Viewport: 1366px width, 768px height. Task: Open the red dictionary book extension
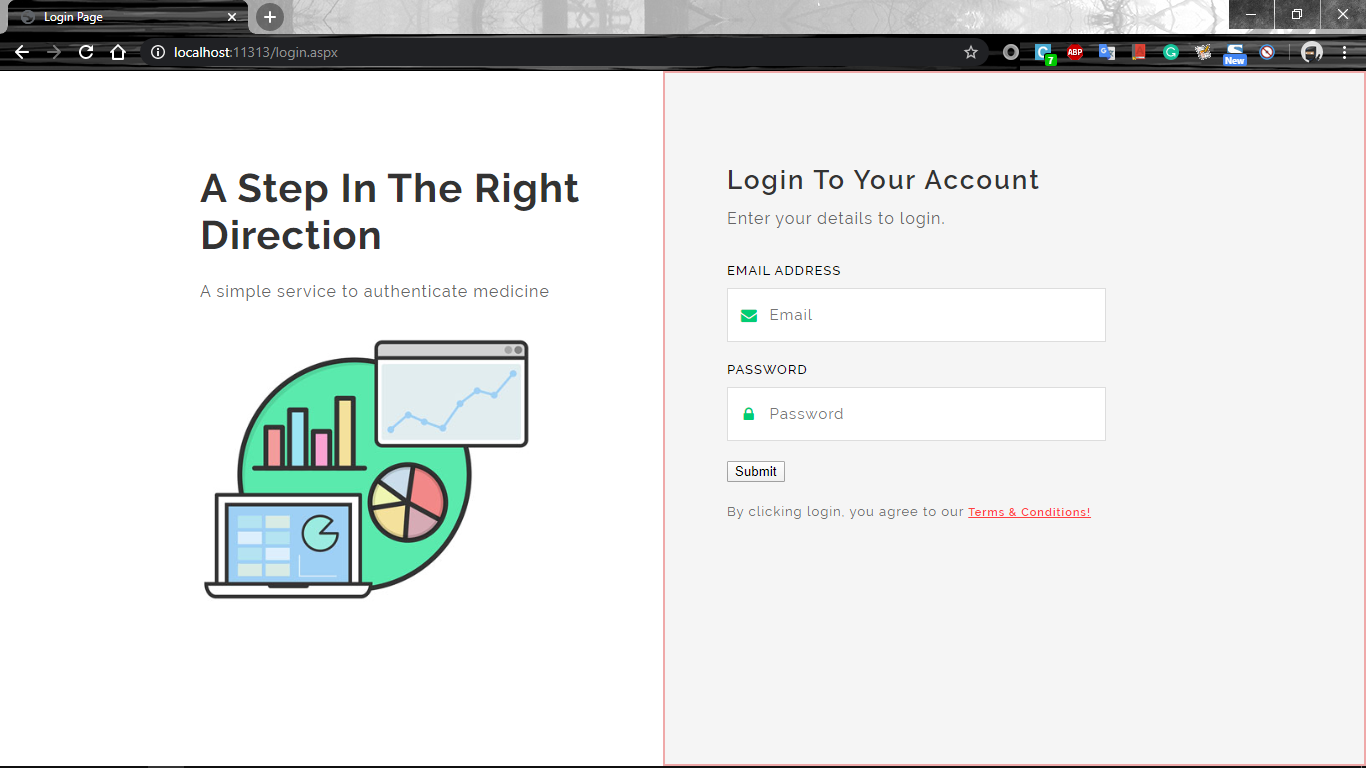coord(1139,52)
